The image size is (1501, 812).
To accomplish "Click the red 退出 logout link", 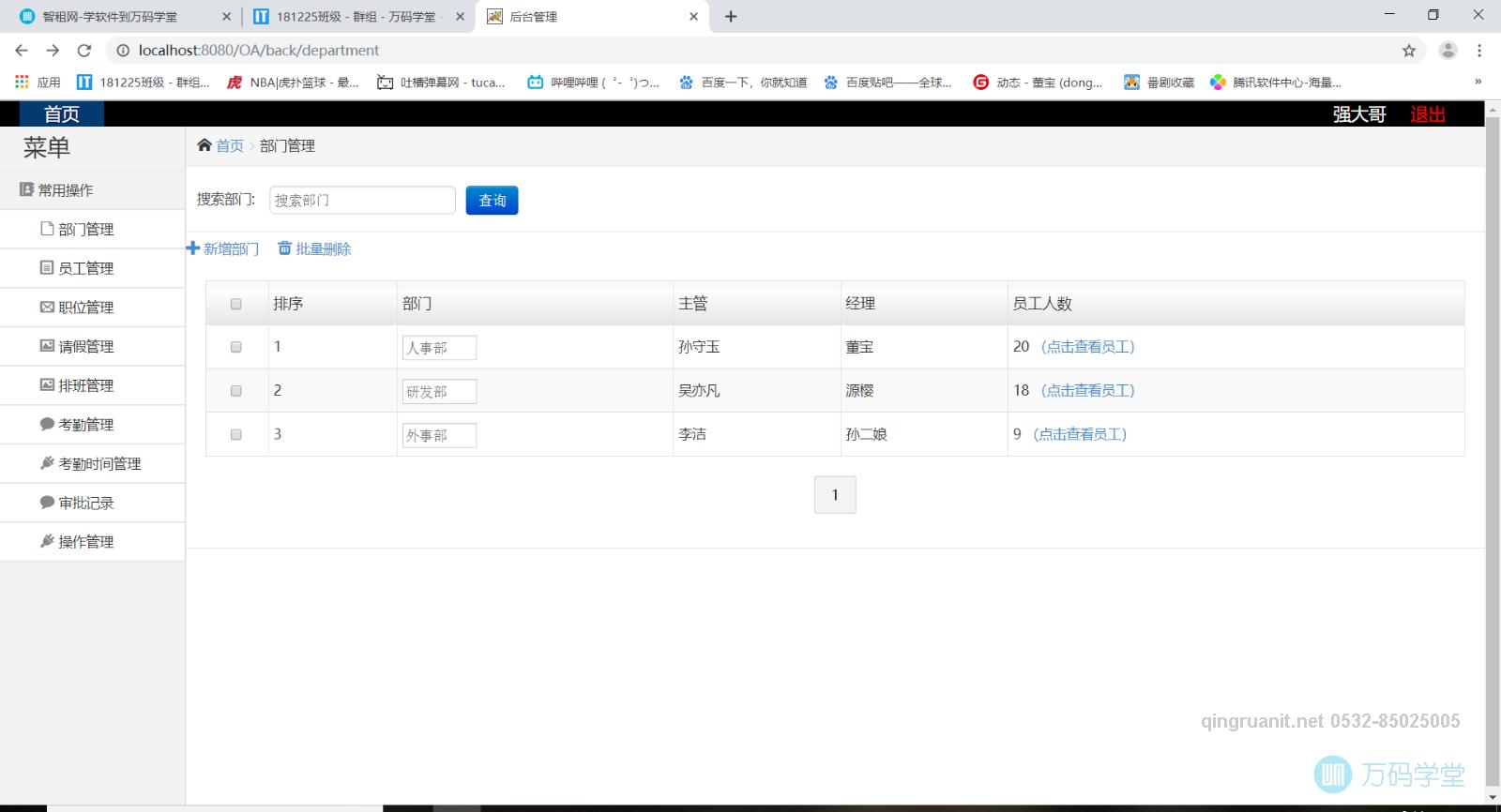I will click(x=1428, y=114).
